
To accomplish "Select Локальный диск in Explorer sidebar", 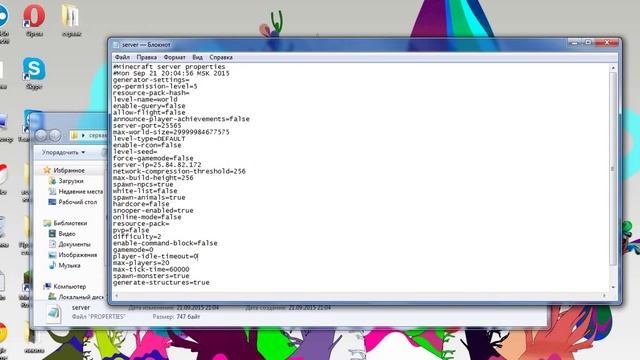I will click(x=81, y=297).
